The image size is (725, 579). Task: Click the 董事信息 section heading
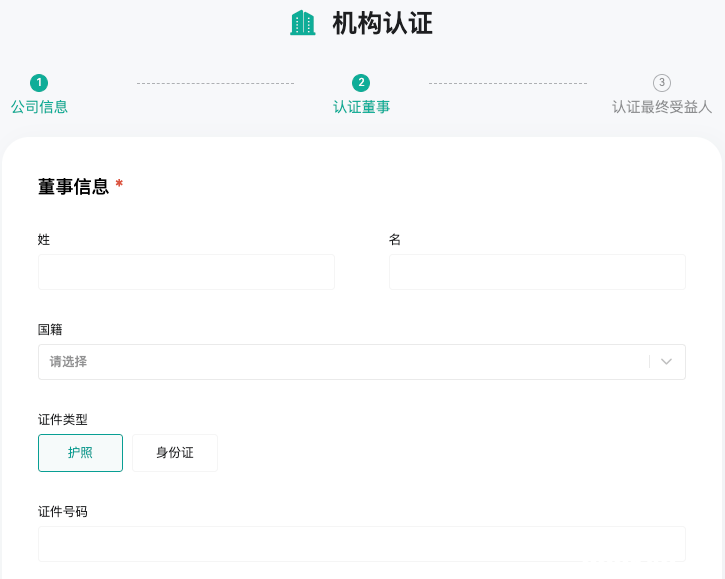(73, 186)
